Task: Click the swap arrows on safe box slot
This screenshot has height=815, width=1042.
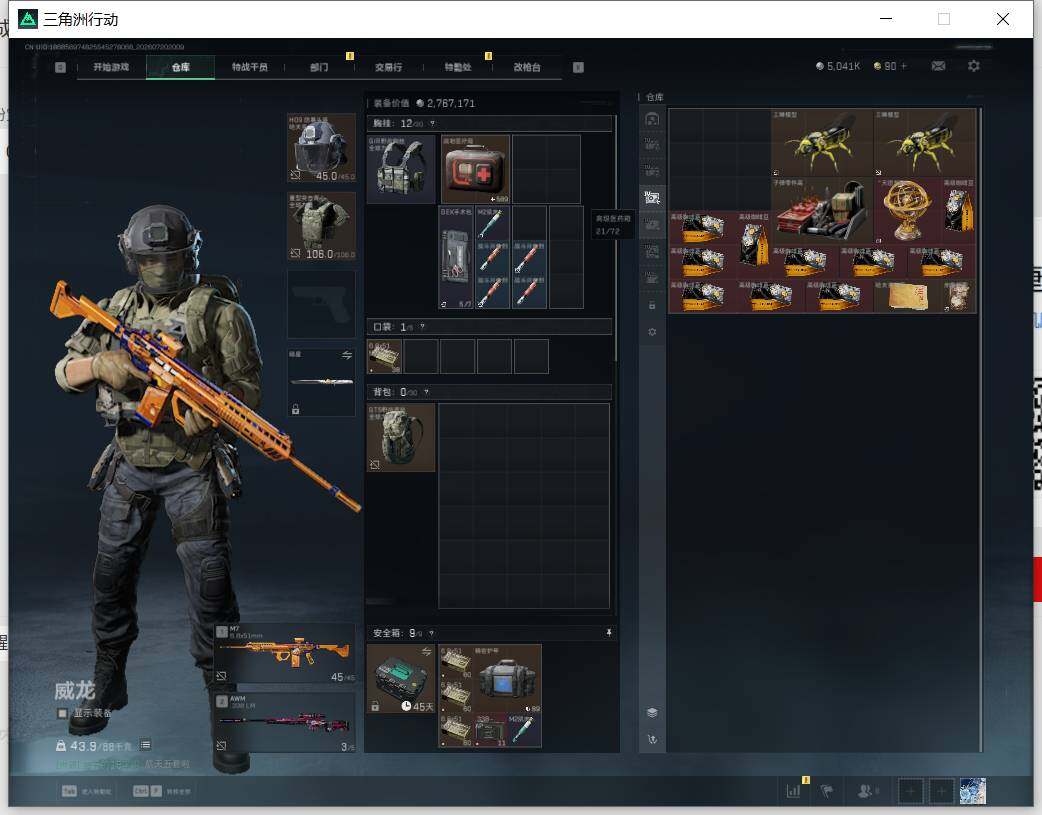Action: (x=426, y=651)
